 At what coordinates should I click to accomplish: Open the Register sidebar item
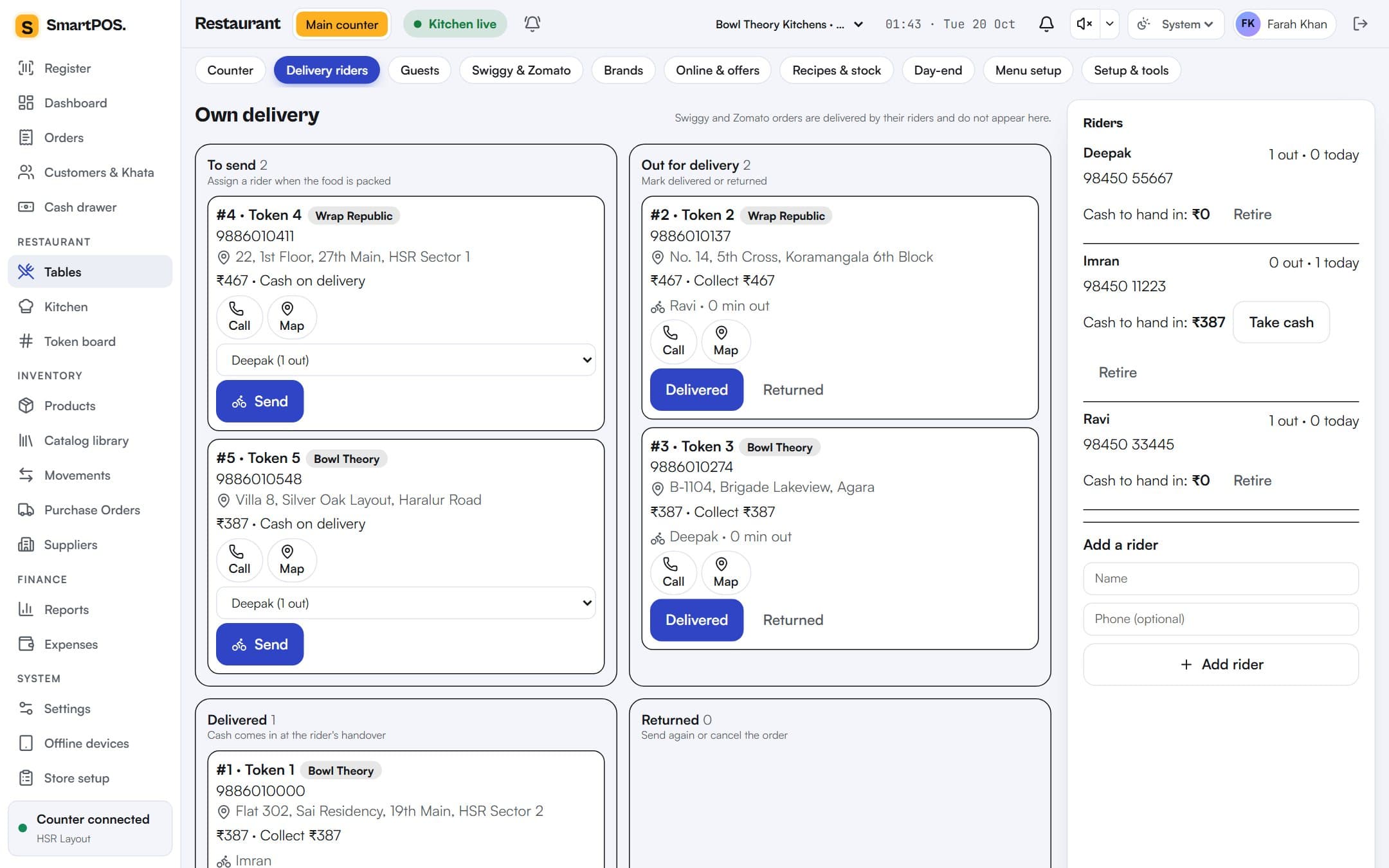tap(90, 68)
